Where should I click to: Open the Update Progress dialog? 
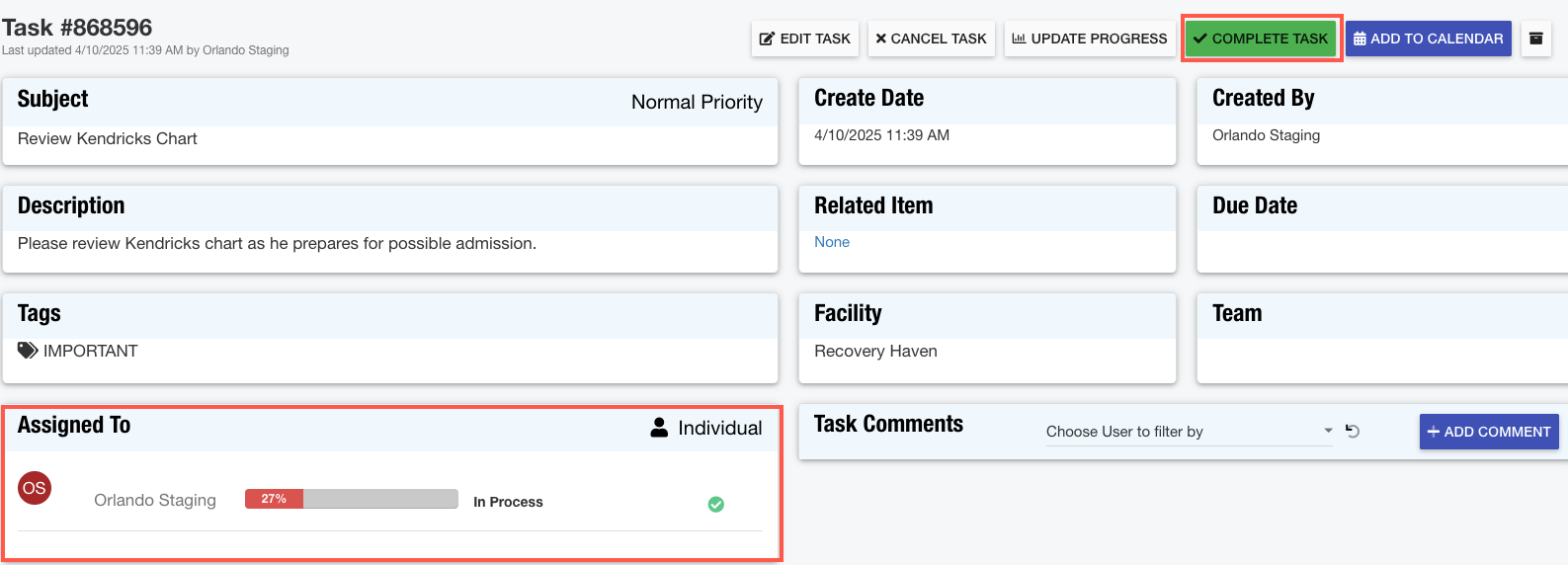[1089, 39]
